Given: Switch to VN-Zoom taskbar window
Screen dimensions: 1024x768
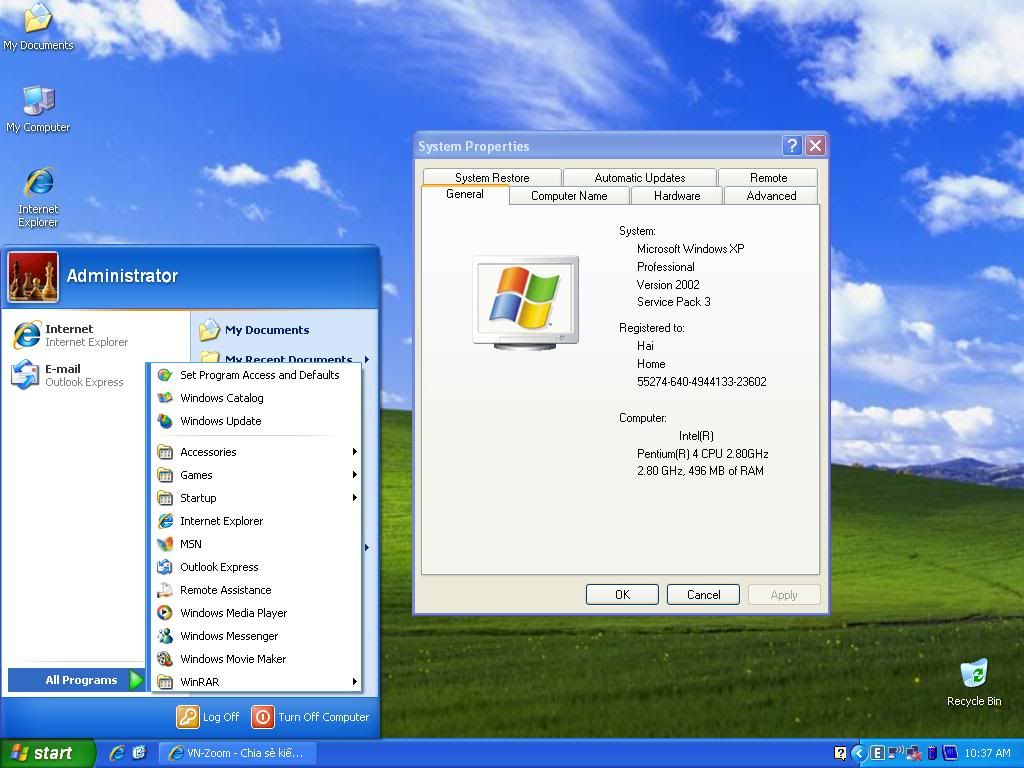Looking at the screenshot, I should pyautogui.click(x=238, y=753).
